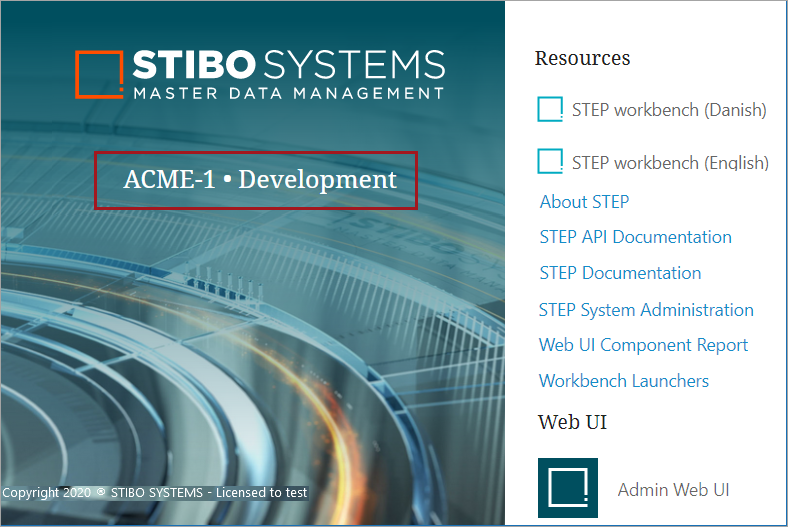
Task: Click the Resources heading
Action: [x=582, y=58]
